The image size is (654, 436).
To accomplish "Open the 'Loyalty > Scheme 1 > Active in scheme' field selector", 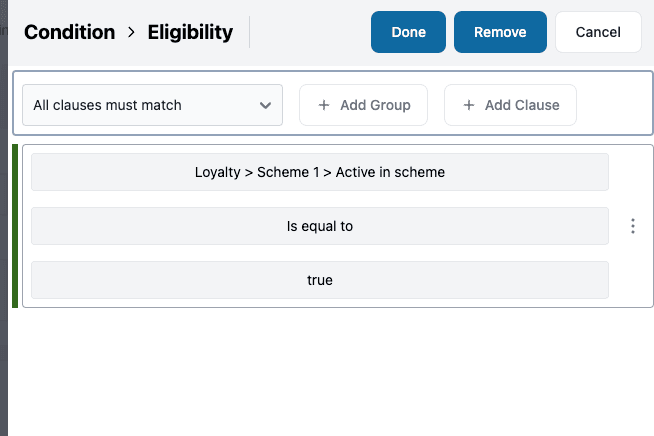I will [x=320, y=172].
